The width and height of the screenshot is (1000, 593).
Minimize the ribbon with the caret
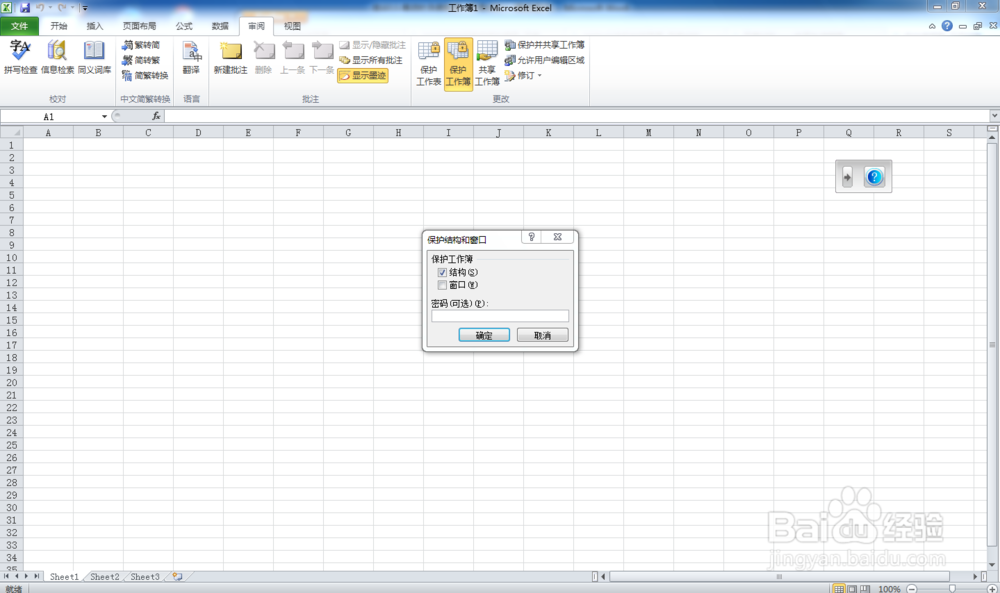click(932, 26)
